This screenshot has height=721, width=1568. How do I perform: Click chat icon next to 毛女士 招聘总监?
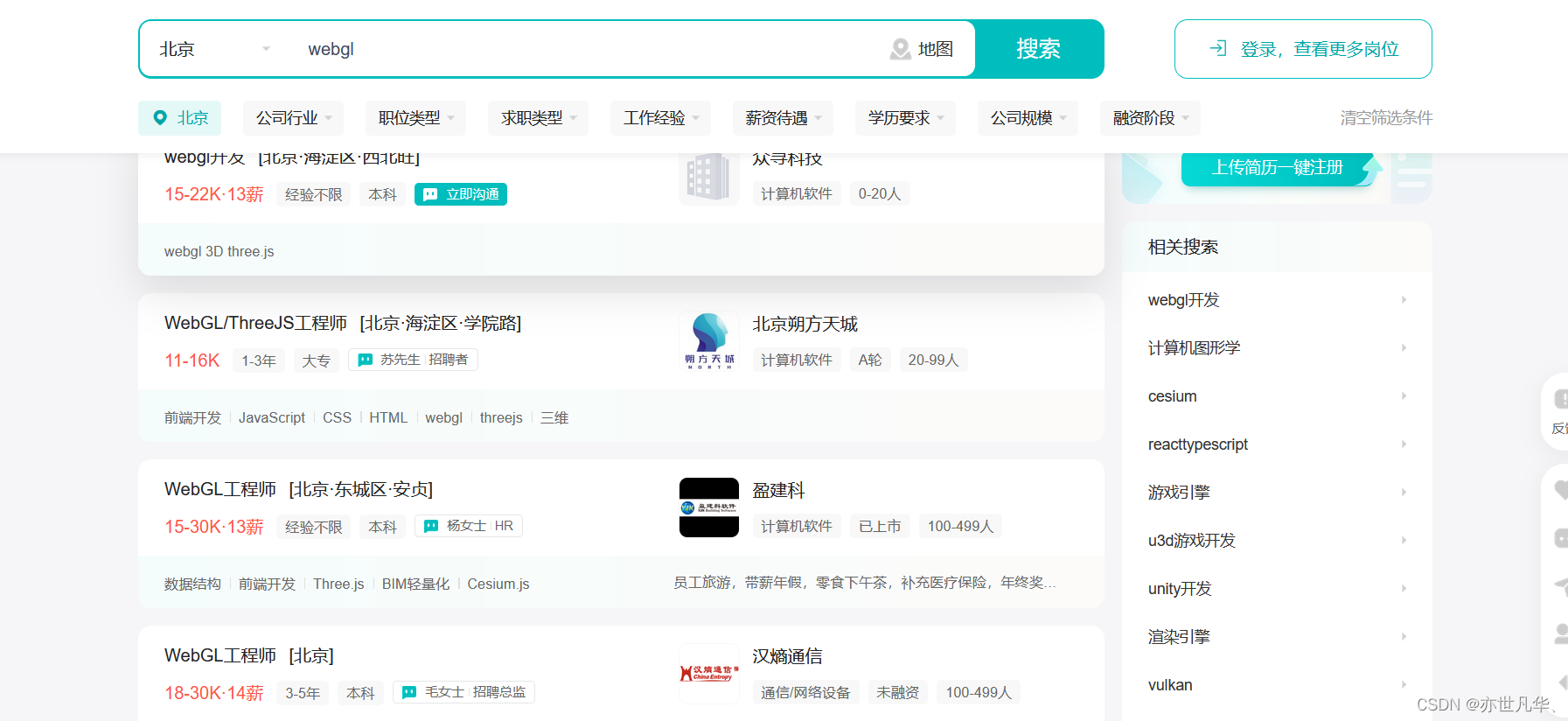409,692
